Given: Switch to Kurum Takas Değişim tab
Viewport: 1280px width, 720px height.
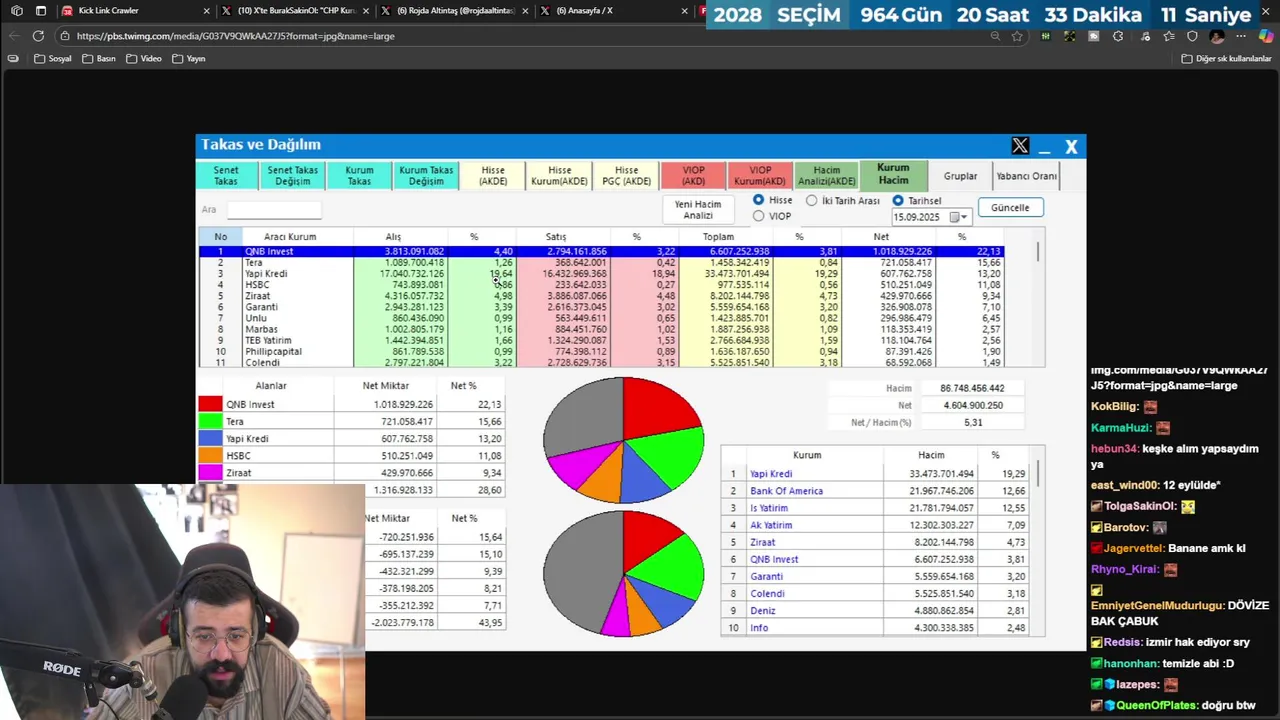Looking at the screenshot, I should point(426,176).
